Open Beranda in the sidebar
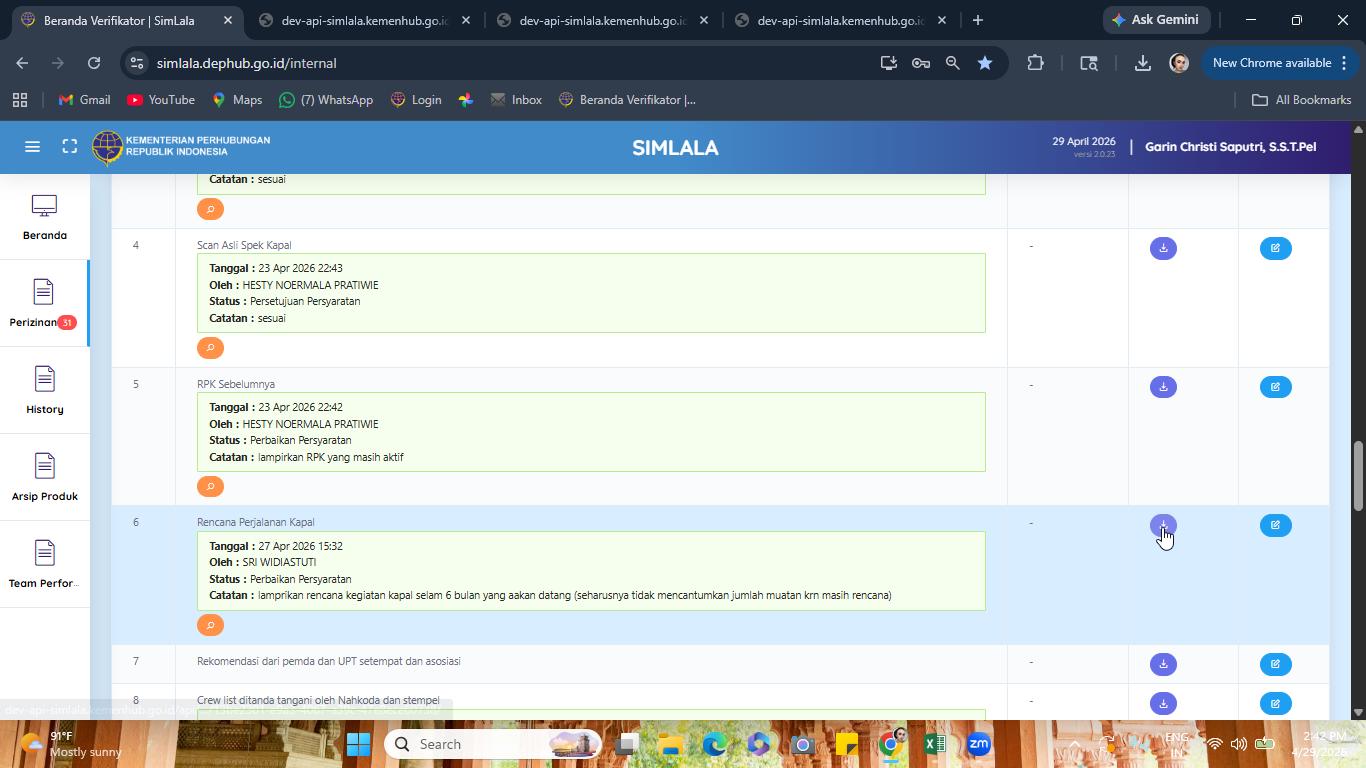Viewport: 1366px width, 768px height. coord(44,217)
